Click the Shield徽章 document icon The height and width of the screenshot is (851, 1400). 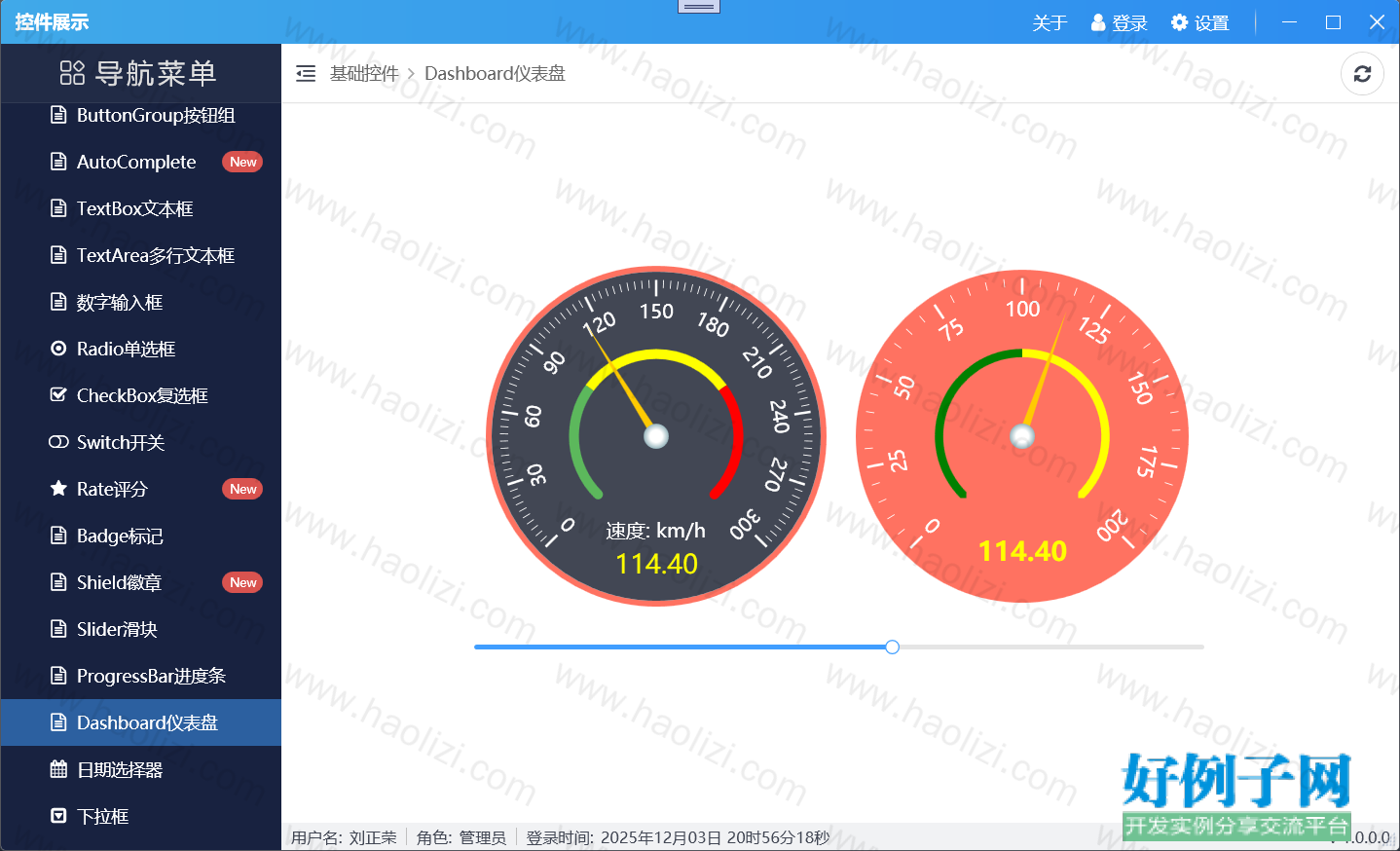pos(58,582)
